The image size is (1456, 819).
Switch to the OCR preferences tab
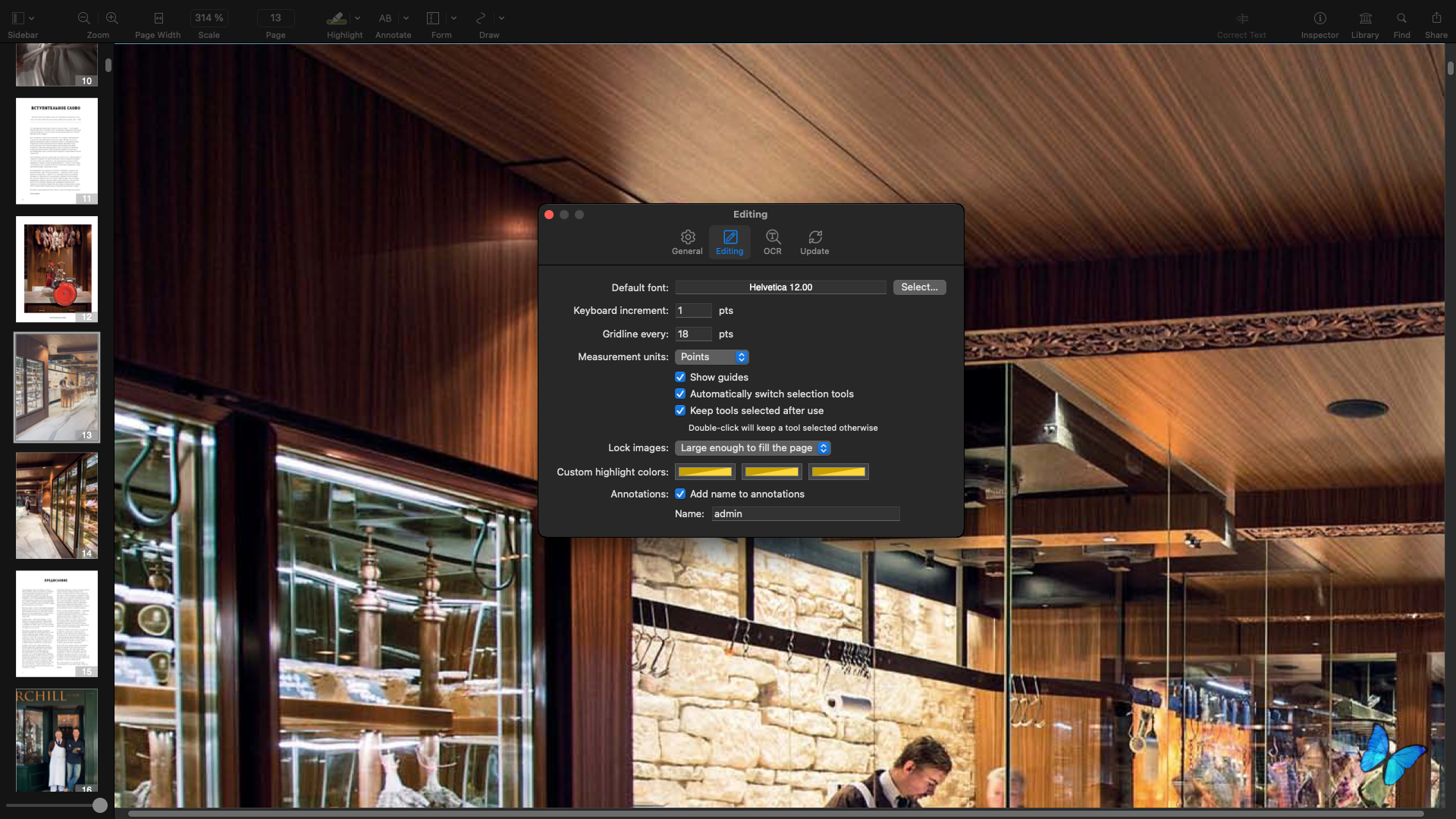point(772,242)
